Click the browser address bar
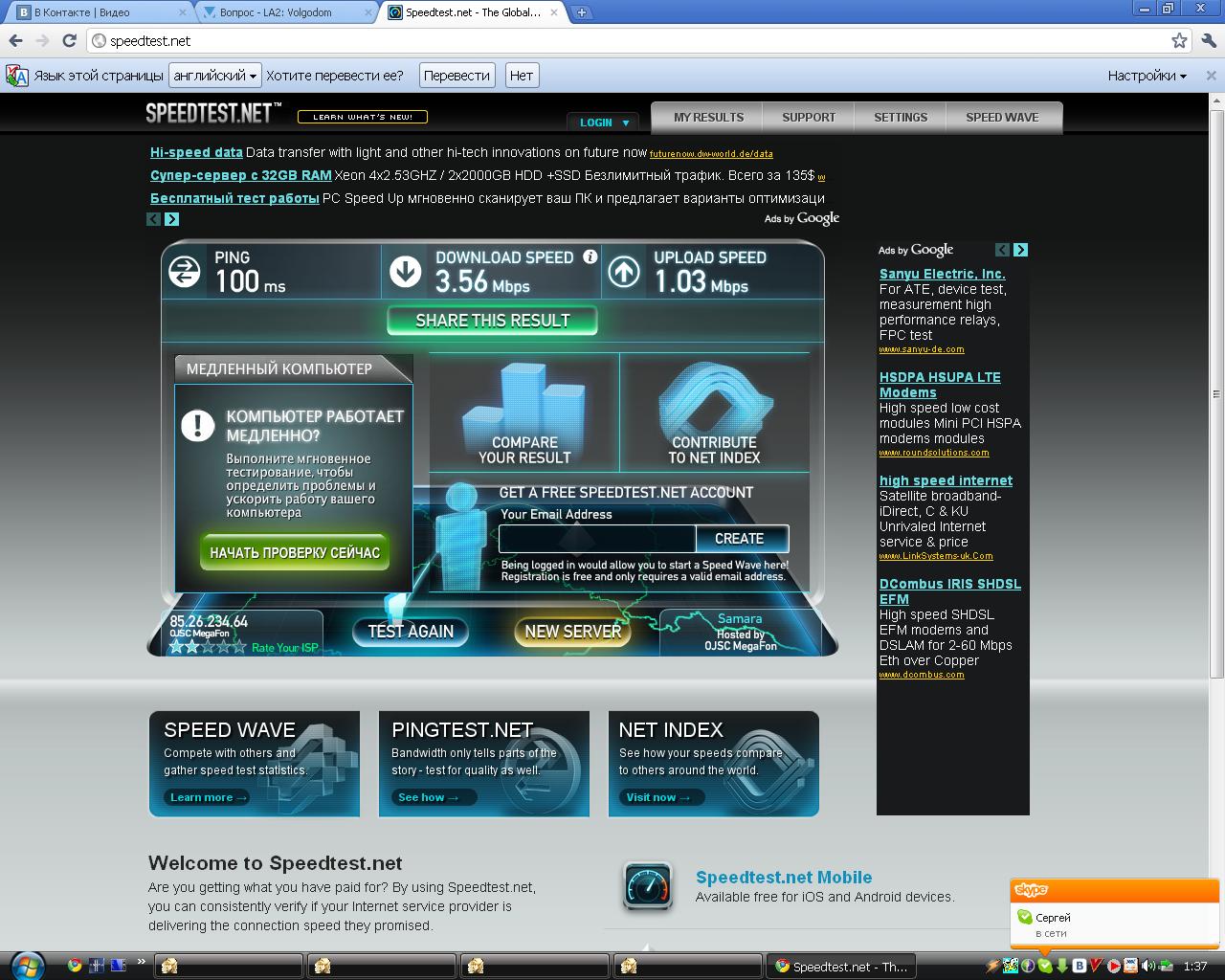1225x980 pixels. [627, 40]
